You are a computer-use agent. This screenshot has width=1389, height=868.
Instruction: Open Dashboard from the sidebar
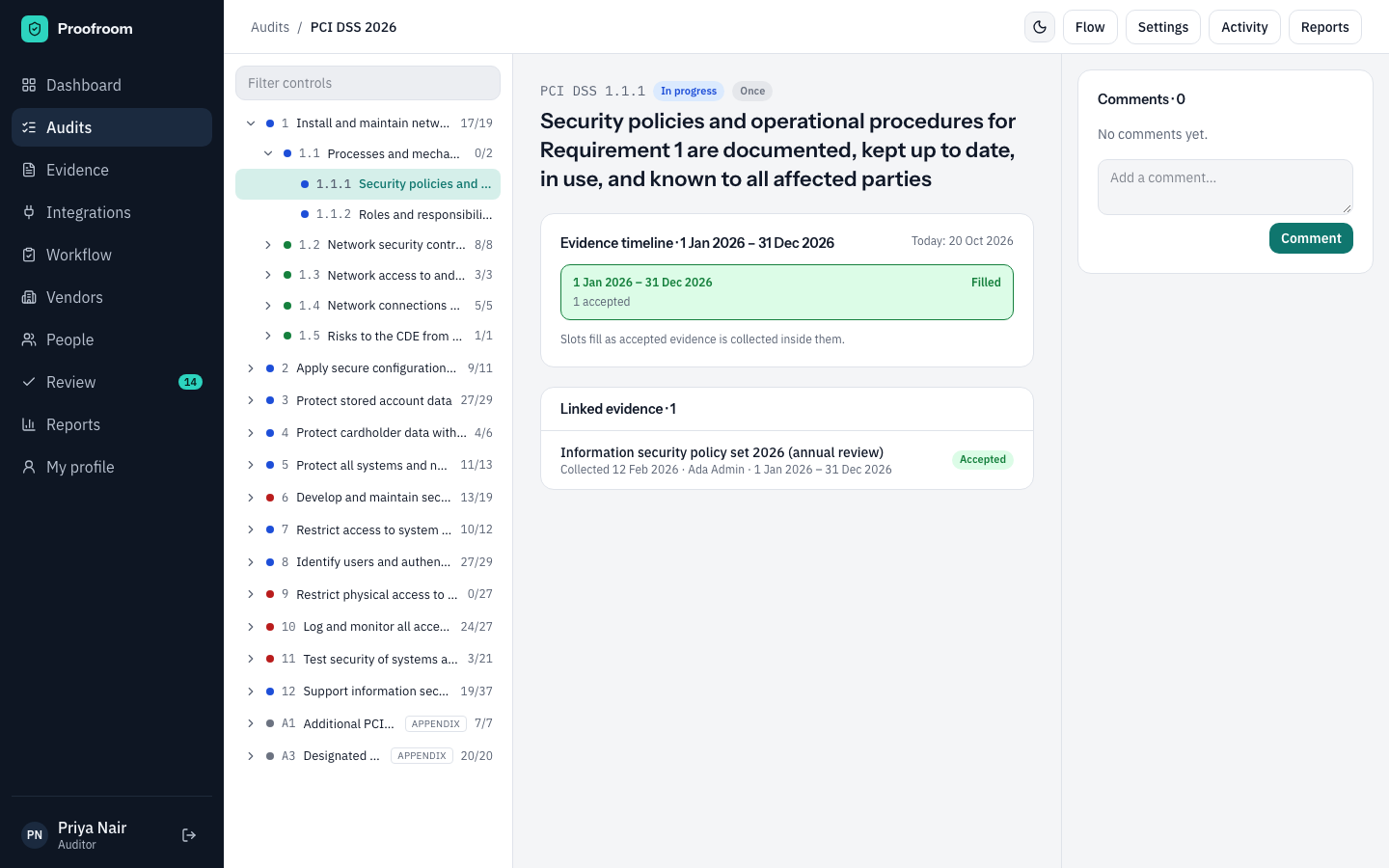click(112, 85)
